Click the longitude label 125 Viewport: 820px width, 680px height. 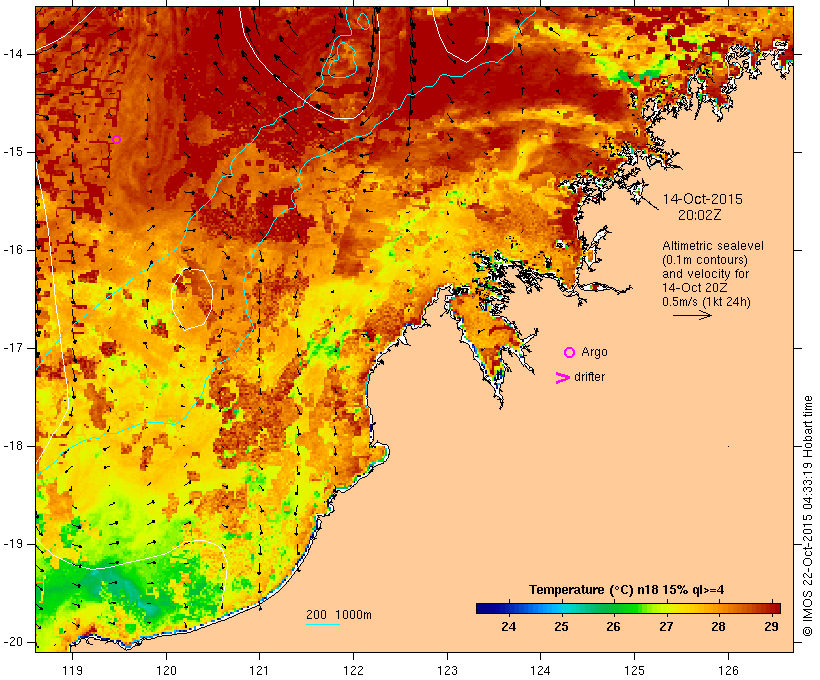[x=634, y=670]
